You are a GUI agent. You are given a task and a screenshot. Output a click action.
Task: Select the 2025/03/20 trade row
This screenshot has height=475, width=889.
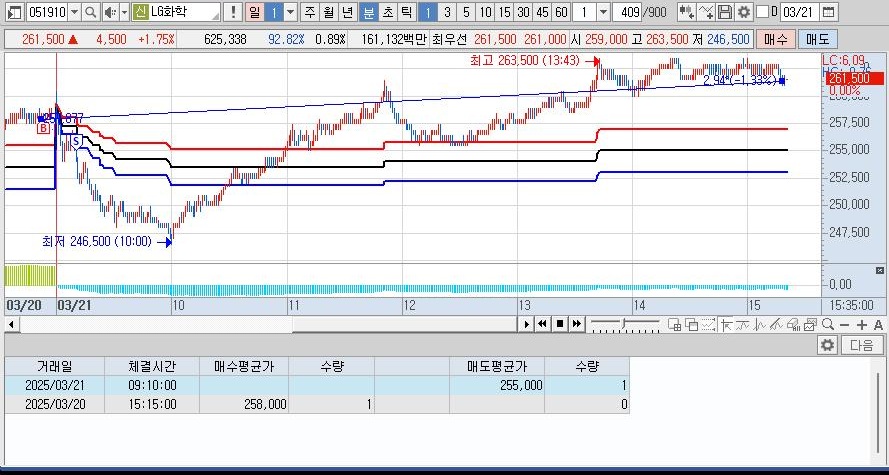[x=317, y=404]
